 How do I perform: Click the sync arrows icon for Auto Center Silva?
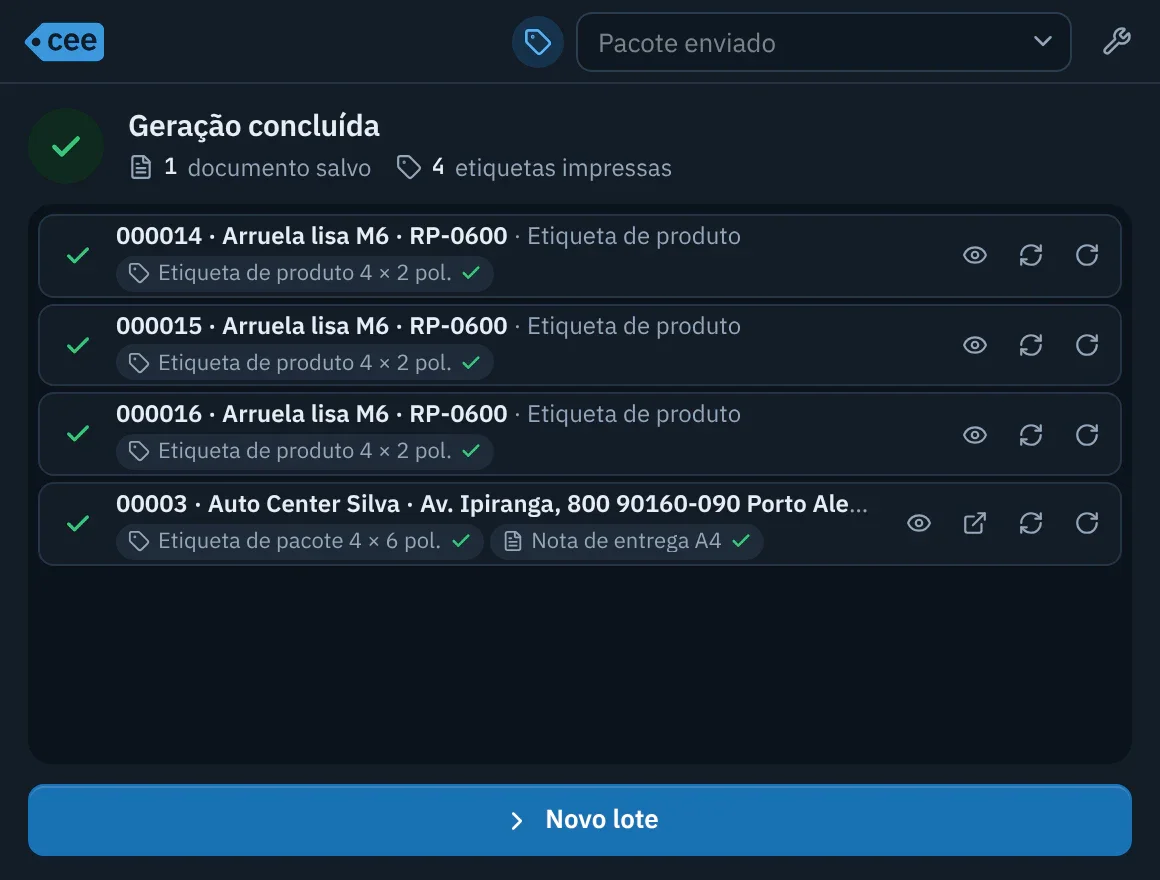(1031, 524)
